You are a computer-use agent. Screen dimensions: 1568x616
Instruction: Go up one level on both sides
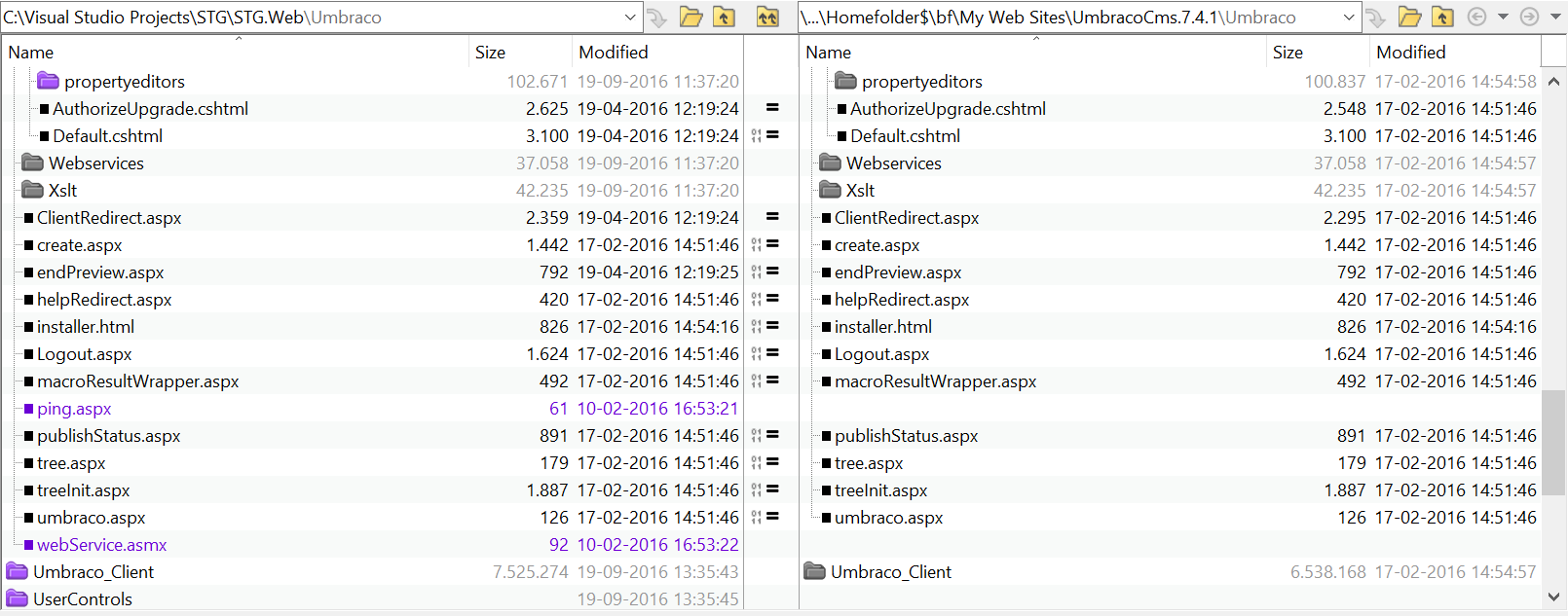pos(767,17)
